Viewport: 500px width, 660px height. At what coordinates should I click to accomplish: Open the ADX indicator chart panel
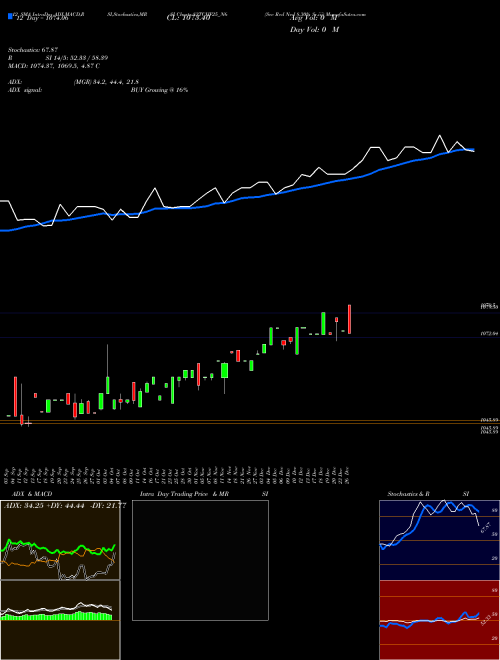point(60,540)
